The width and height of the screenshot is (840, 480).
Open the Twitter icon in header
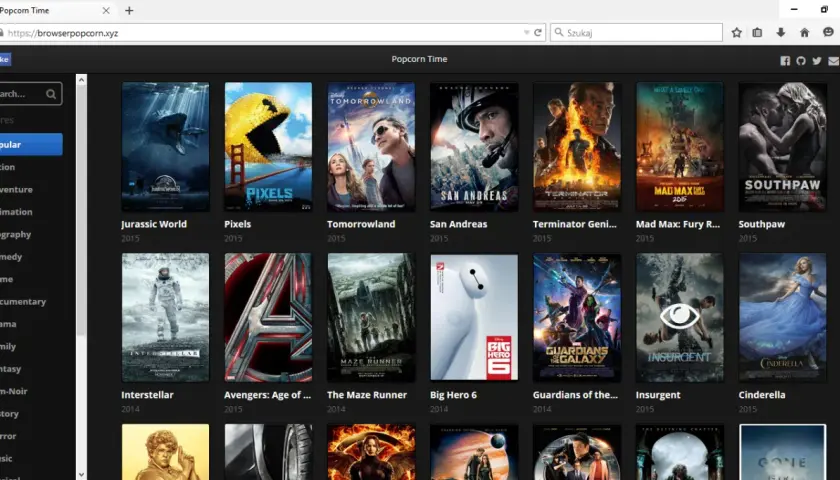817,61
